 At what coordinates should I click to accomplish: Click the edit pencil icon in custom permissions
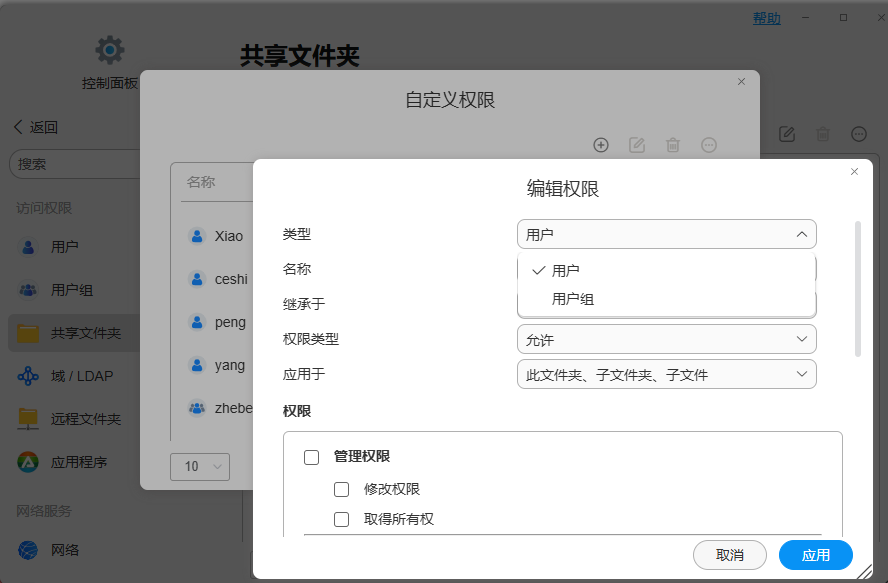pos(637,145)
